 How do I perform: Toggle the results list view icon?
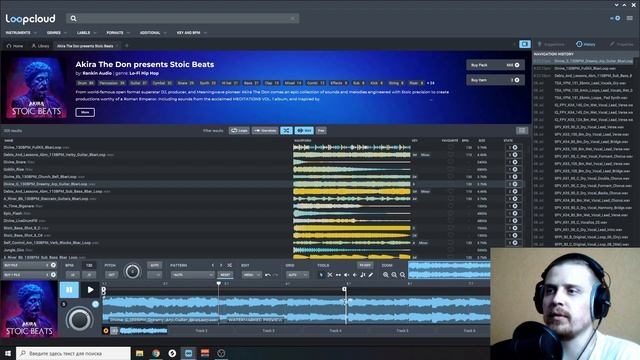[x=522, y=131]
